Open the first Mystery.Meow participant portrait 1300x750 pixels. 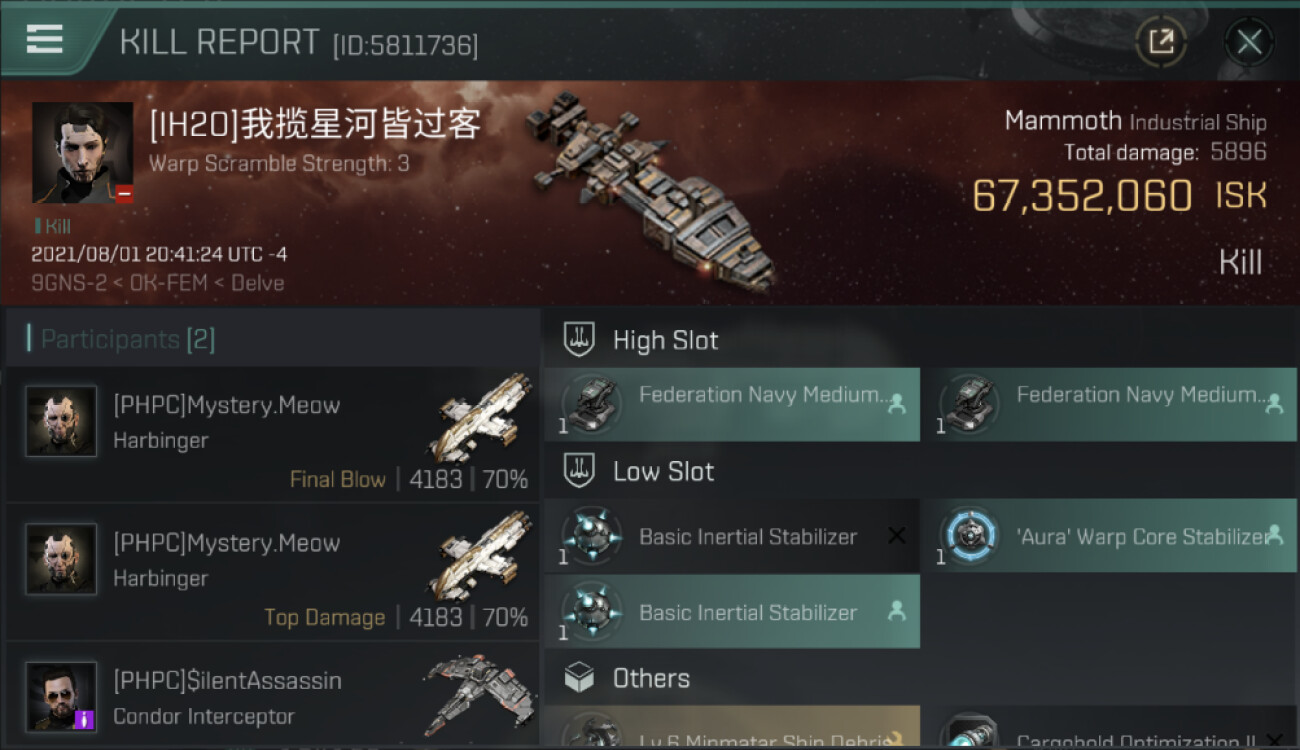click(61, 421)
